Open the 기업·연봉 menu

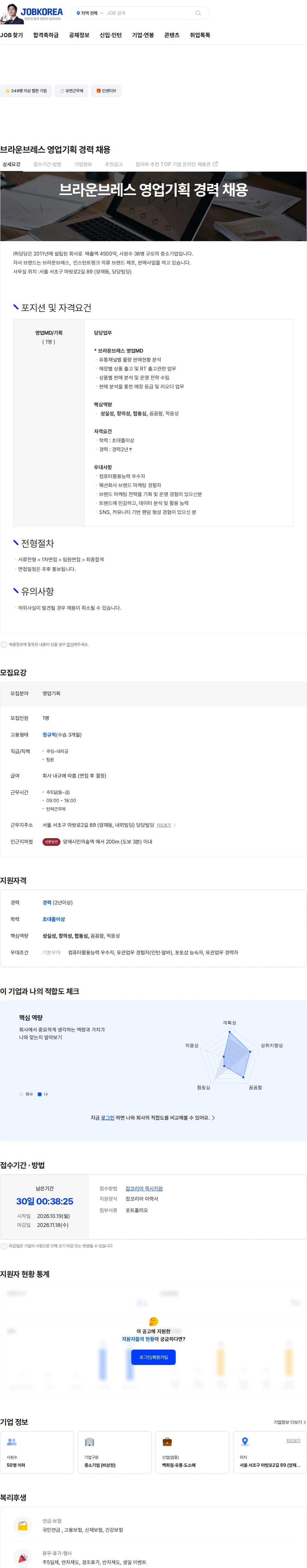[x=143, y=35]
